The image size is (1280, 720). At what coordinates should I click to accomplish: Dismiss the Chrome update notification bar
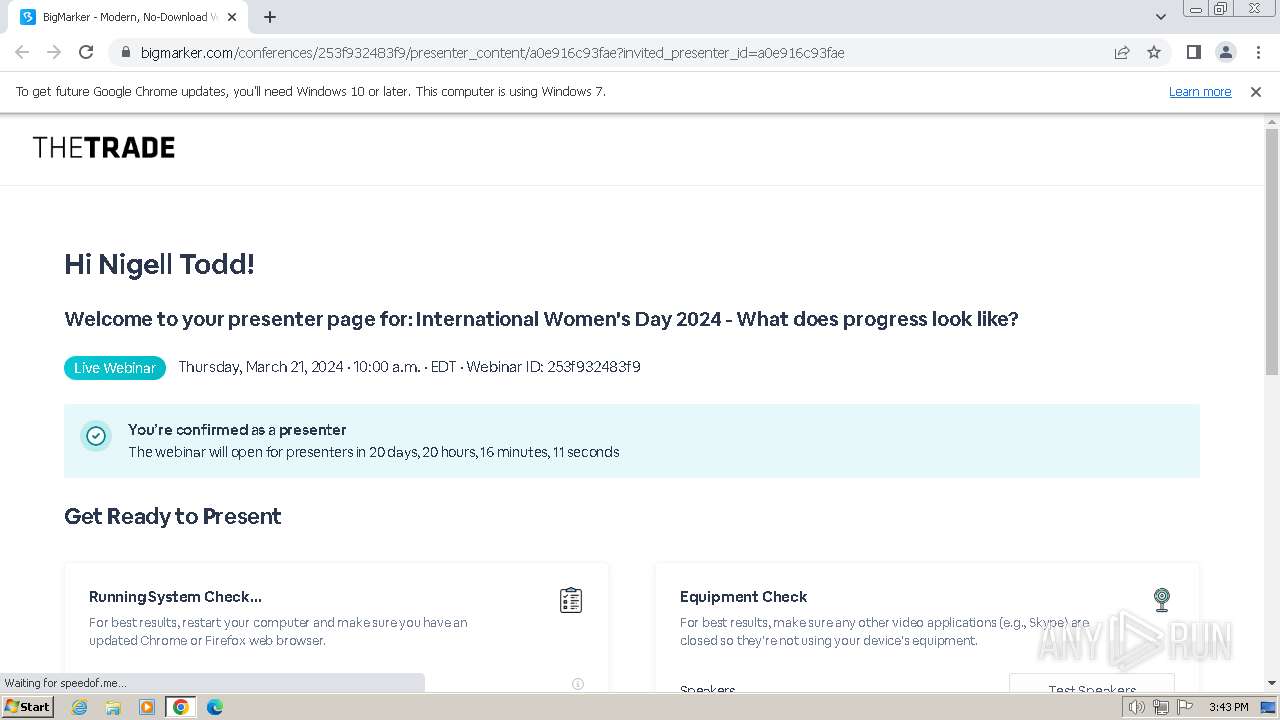click(x=1256, y=92)
